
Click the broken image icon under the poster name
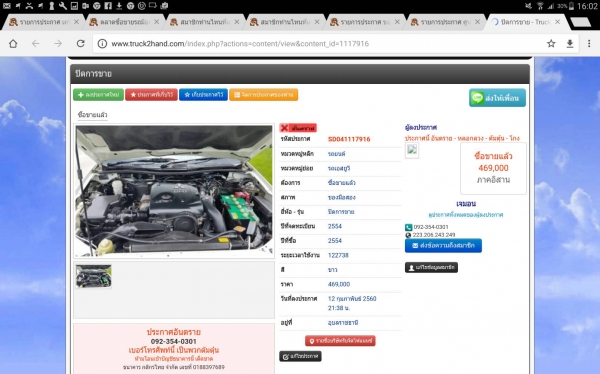coord(412,150)
